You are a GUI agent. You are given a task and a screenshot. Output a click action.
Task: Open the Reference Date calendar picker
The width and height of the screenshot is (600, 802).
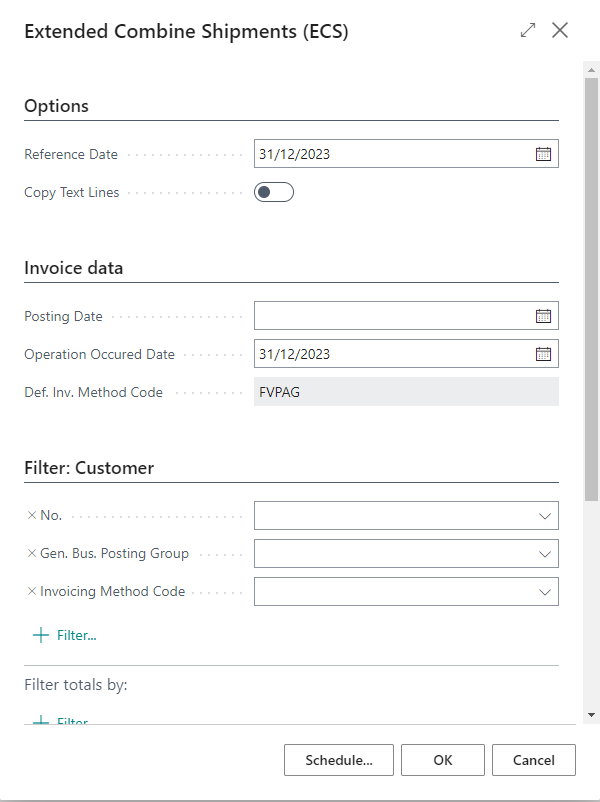543,153
